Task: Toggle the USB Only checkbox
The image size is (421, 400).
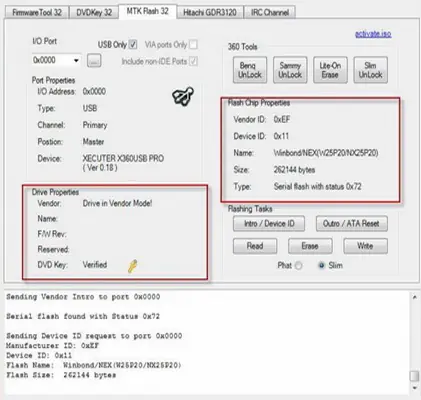Action: click(133, 44)
